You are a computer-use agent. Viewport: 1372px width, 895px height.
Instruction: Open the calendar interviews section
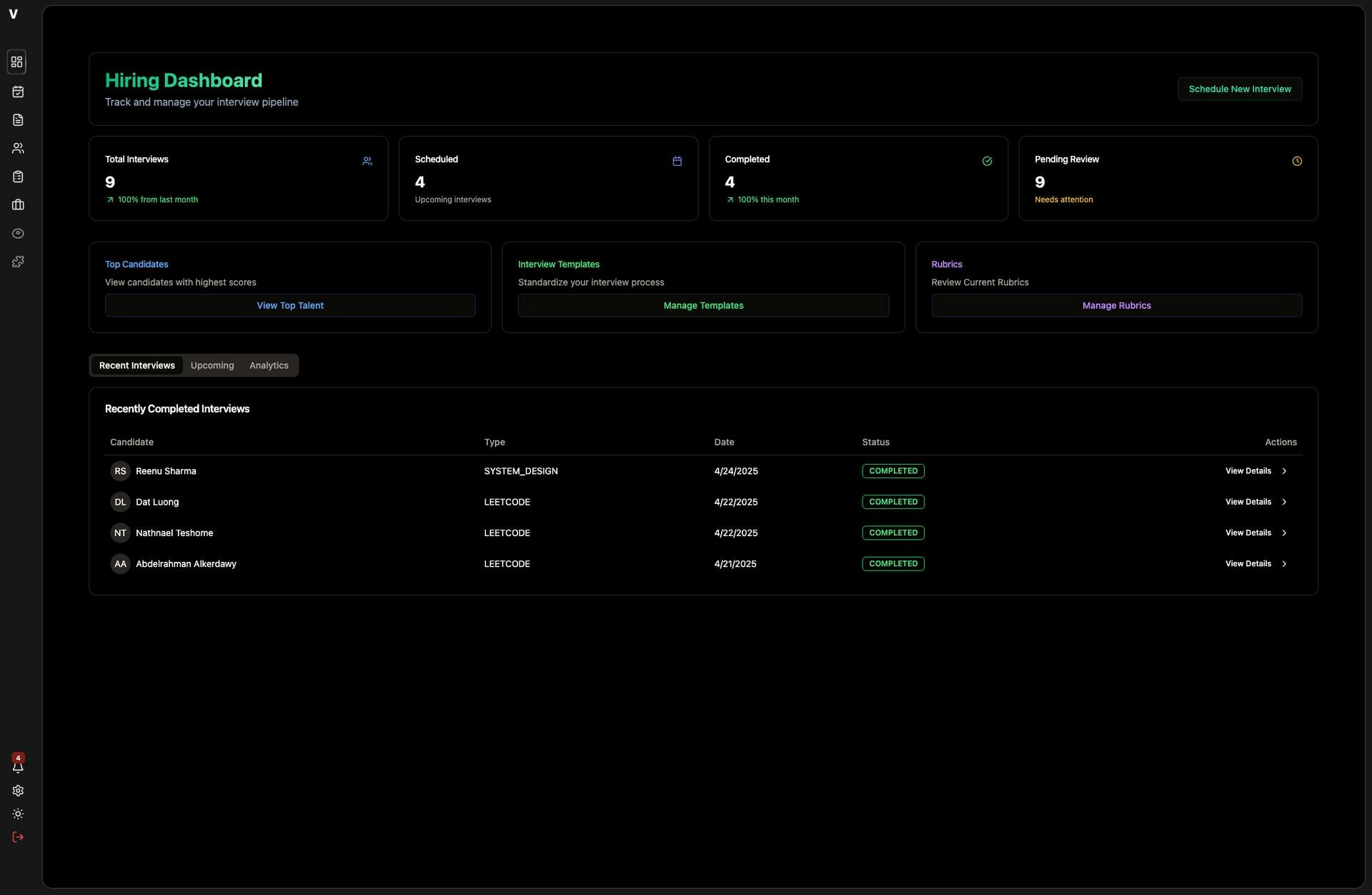[x=17, y=91]
